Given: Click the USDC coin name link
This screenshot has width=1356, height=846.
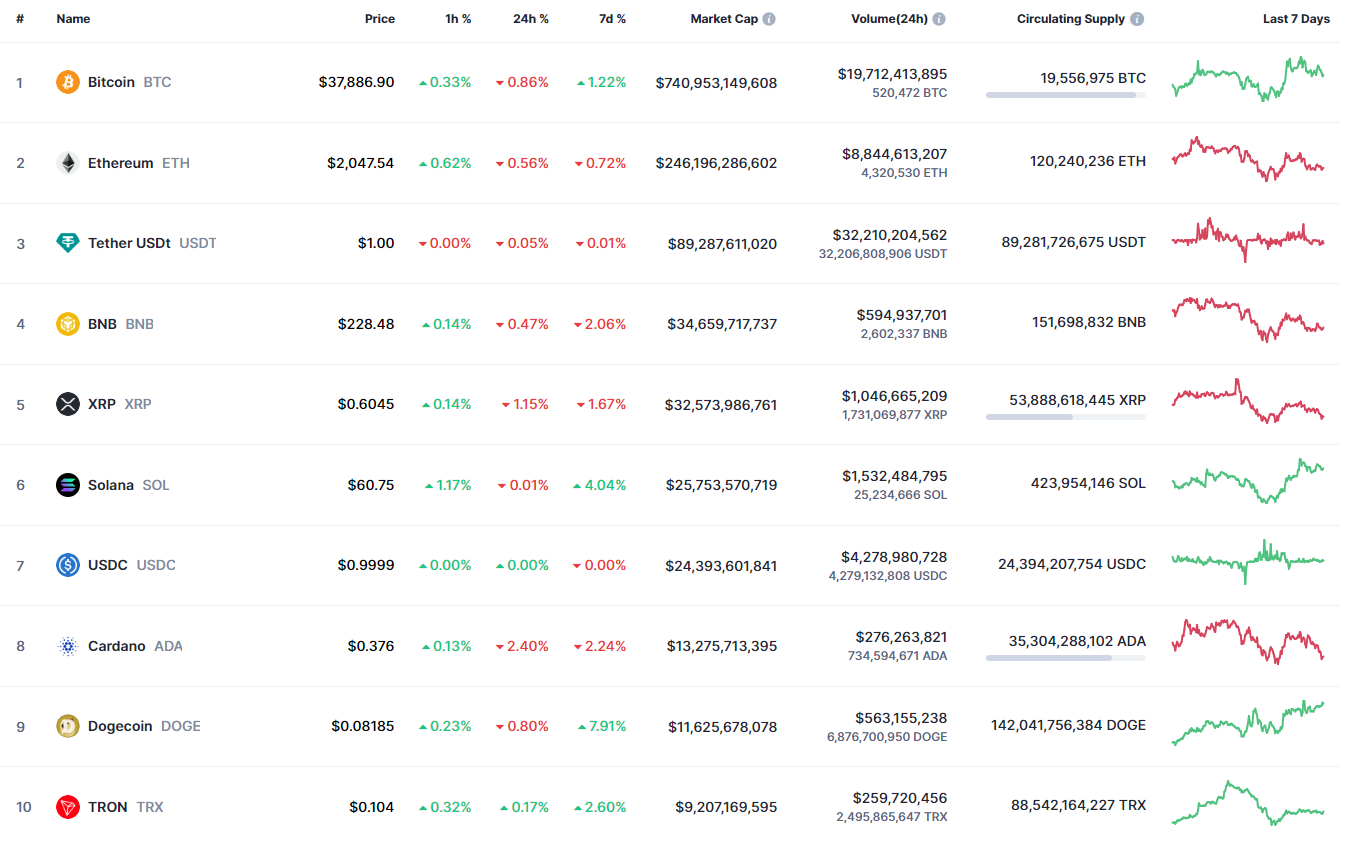Looking at the screenshot, I should [108, 565].
